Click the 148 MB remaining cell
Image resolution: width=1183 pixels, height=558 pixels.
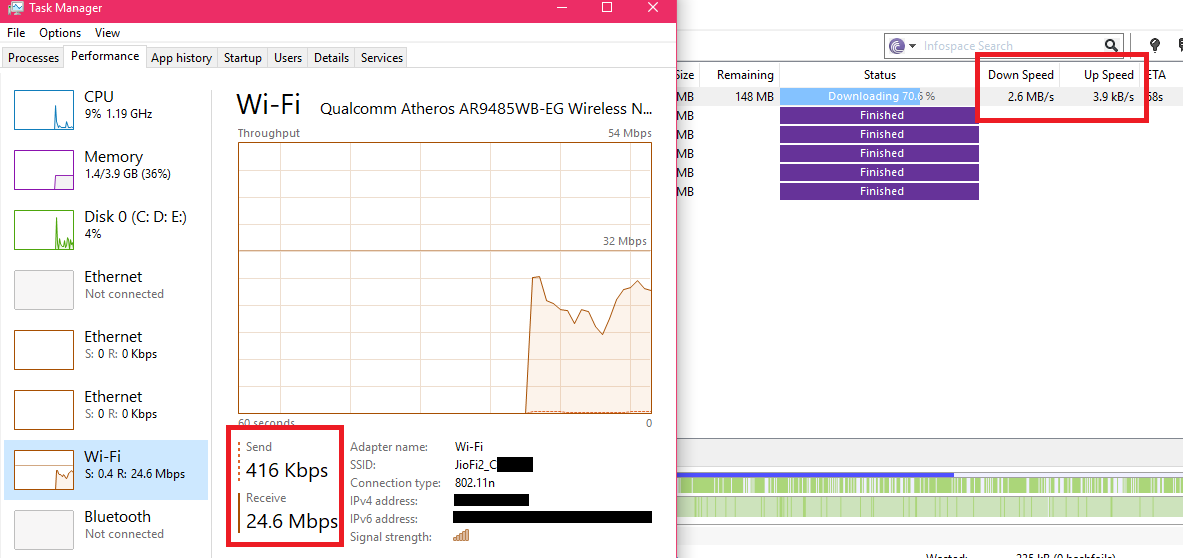(753, 97)
